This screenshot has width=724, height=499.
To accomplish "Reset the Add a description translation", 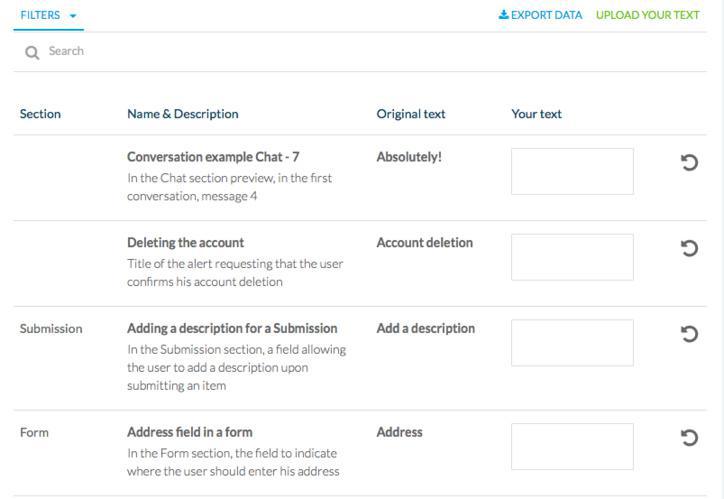I will coord(688,334).
